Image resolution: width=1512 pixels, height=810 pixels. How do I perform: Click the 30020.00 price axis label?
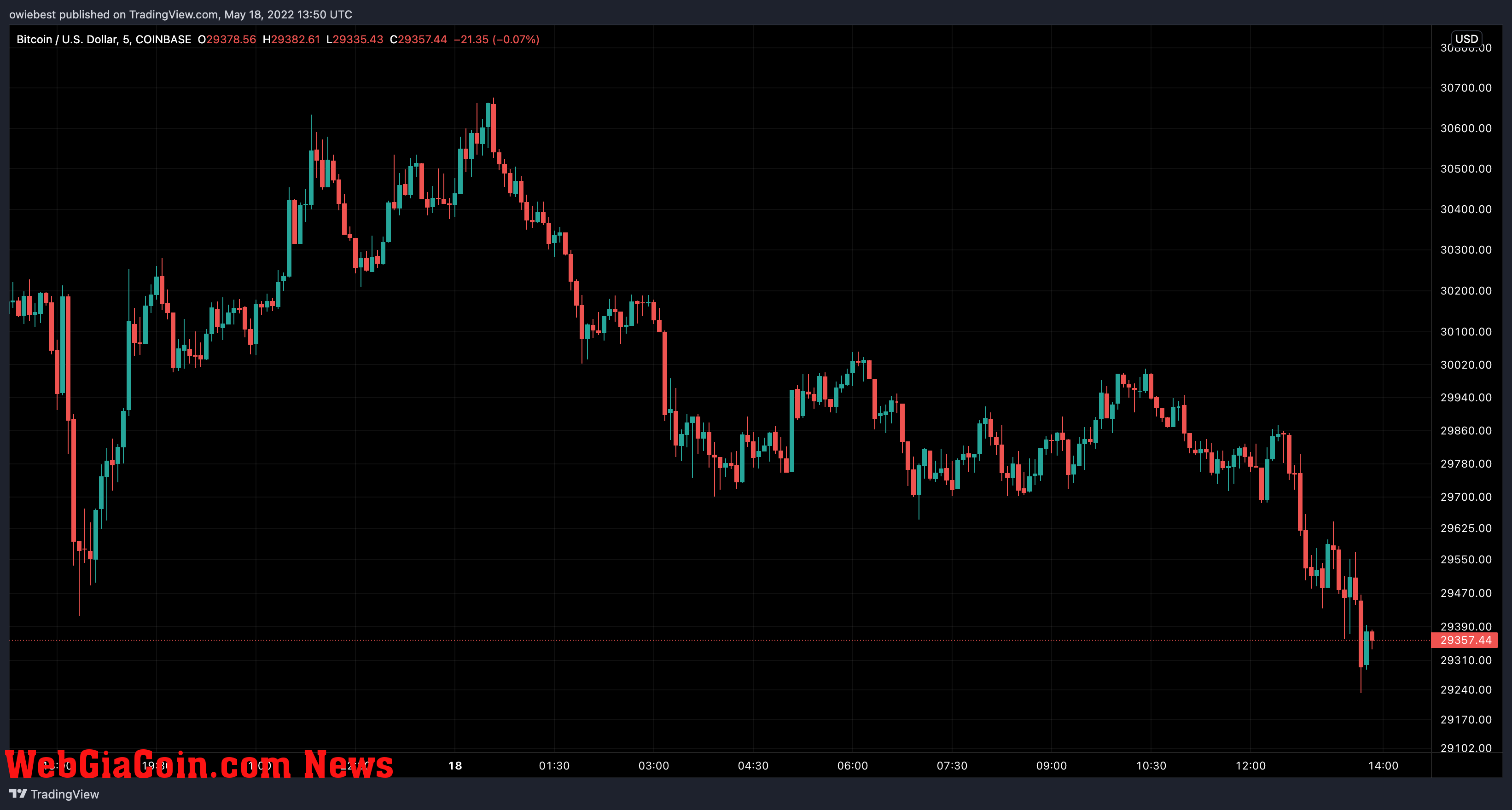(1465, 365)
